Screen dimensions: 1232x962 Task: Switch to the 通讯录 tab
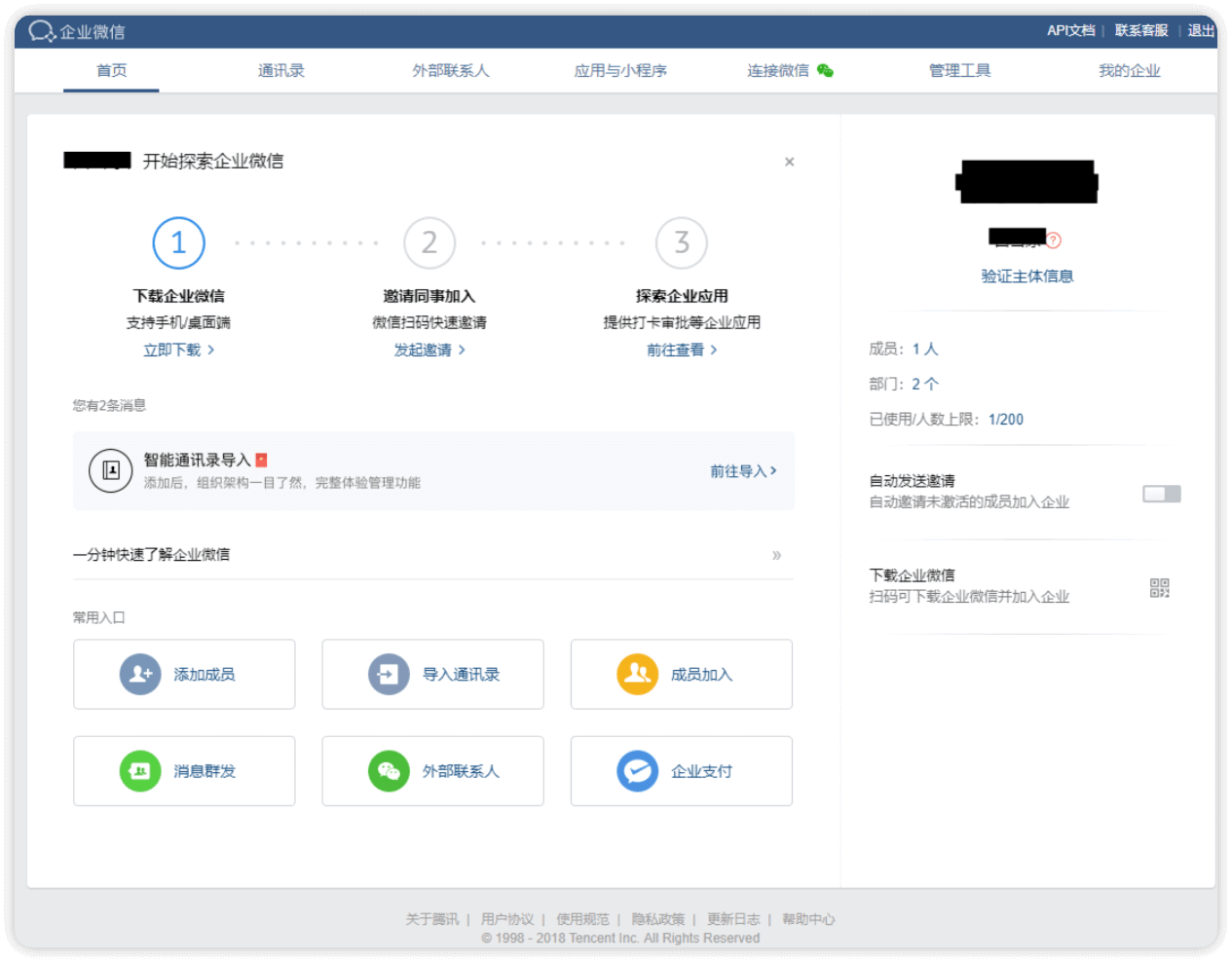click(281, 70)
